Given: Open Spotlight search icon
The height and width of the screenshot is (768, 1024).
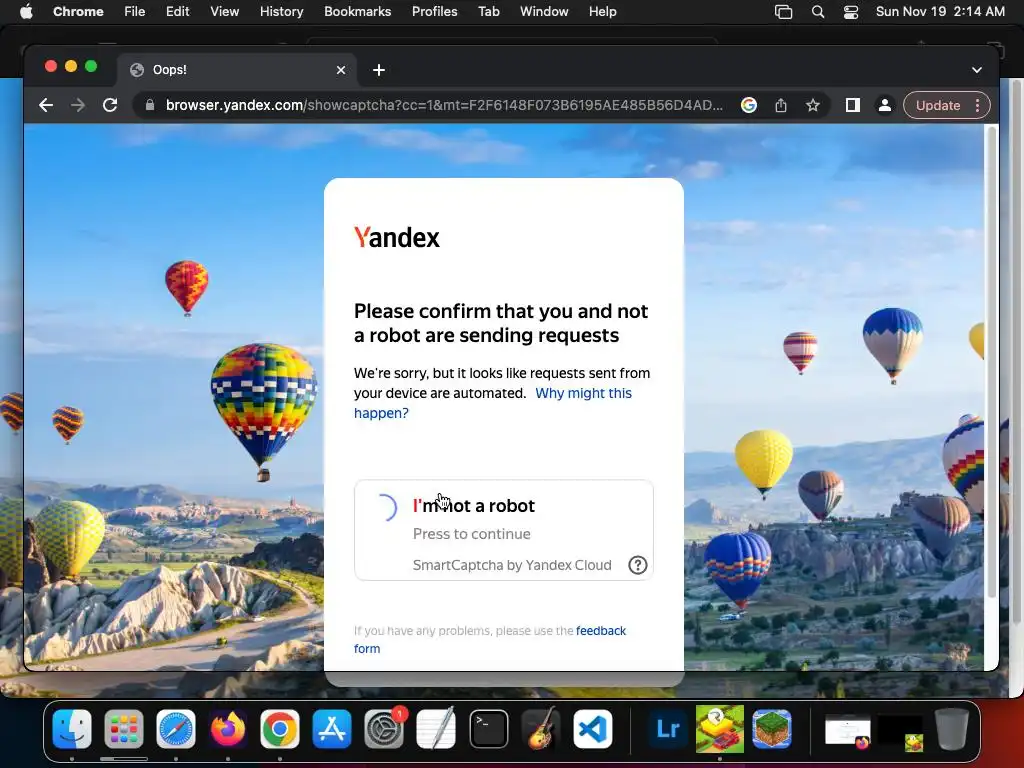Looking at the screenshot, I should coord(818,12).
